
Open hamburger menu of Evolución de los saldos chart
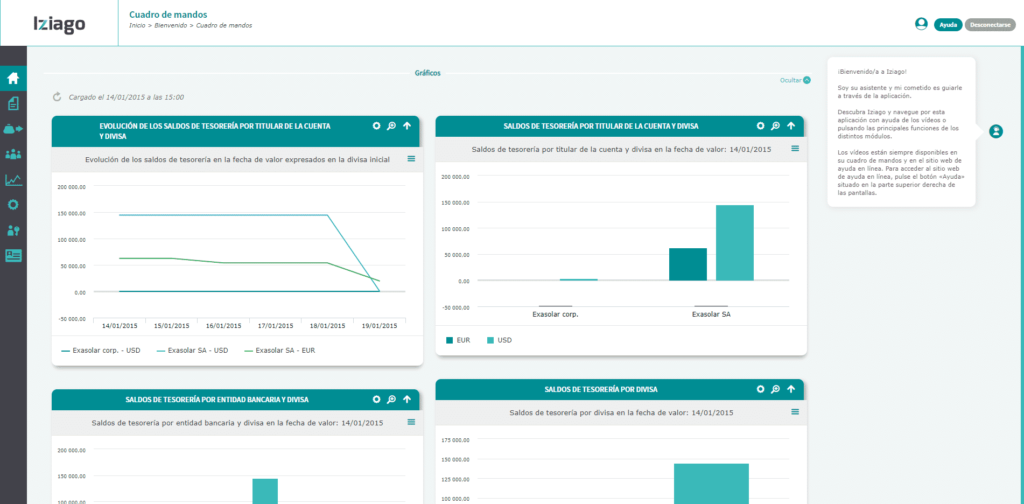pos(411,159)
